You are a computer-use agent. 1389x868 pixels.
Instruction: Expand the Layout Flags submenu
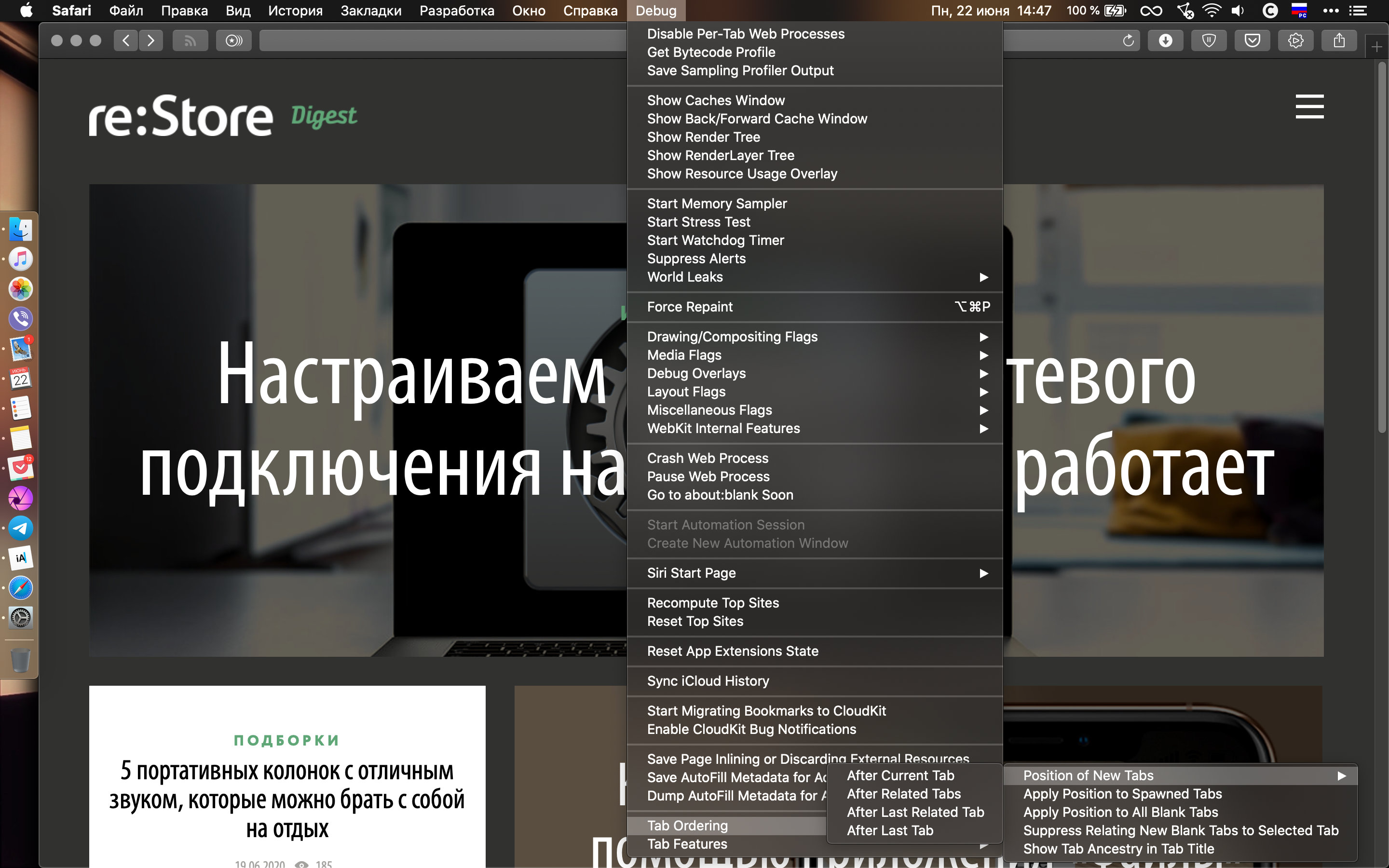[x=815, y=392]
